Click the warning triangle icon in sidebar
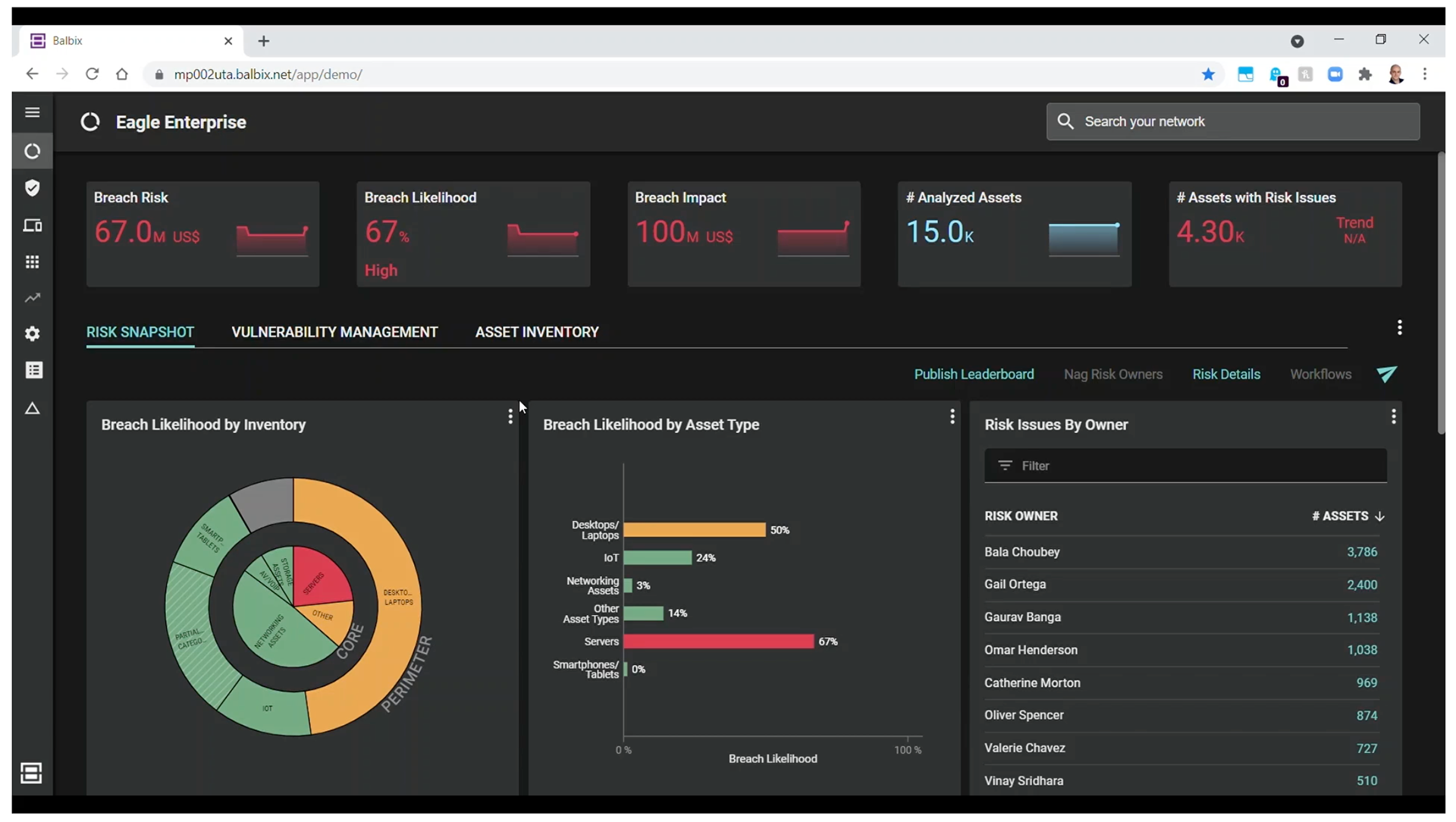Image resolution: width=1456 pixels, height=822 pixels. click(32, 409)
